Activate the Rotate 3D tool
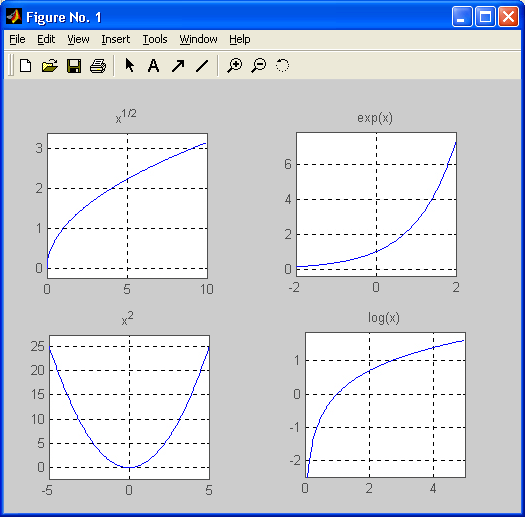This screenshot has width=525, height=517. [282, 65]
